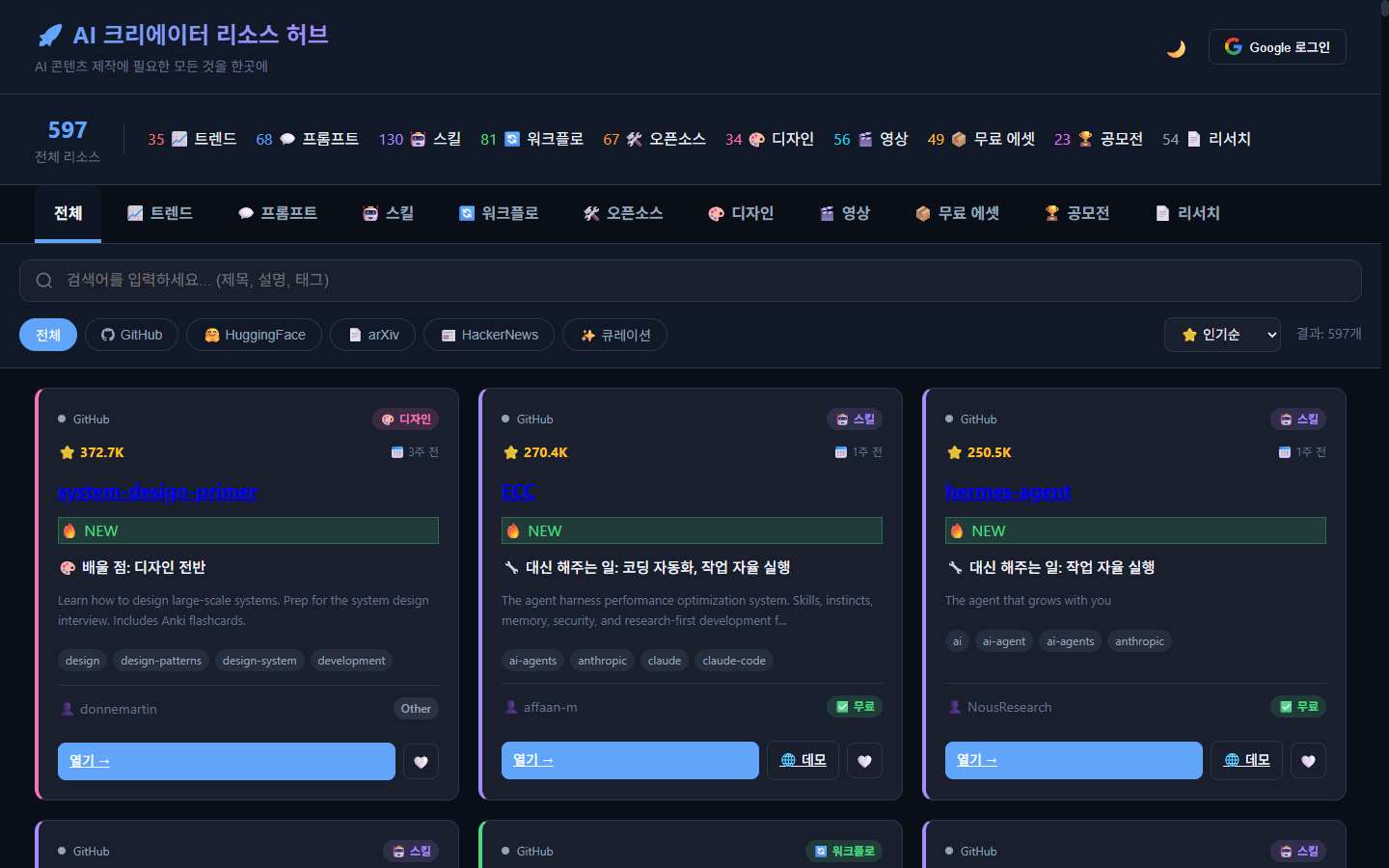Sign in with Google 로그인 button
The height and width of the screenshot is (868, 1389).
coord(1277,47)
